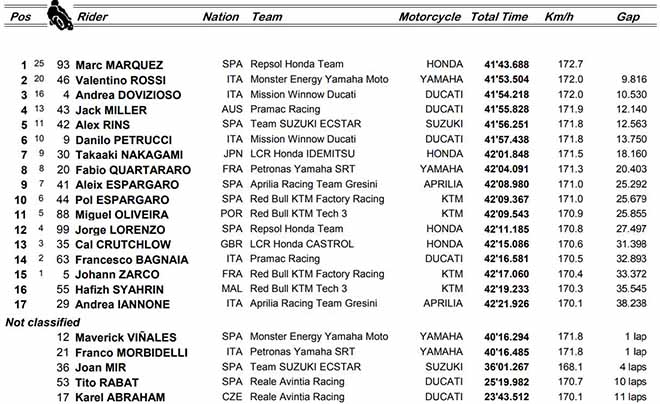
Task: Click the Pos column header
Action: pyautogui.click(x=18, y=17)
